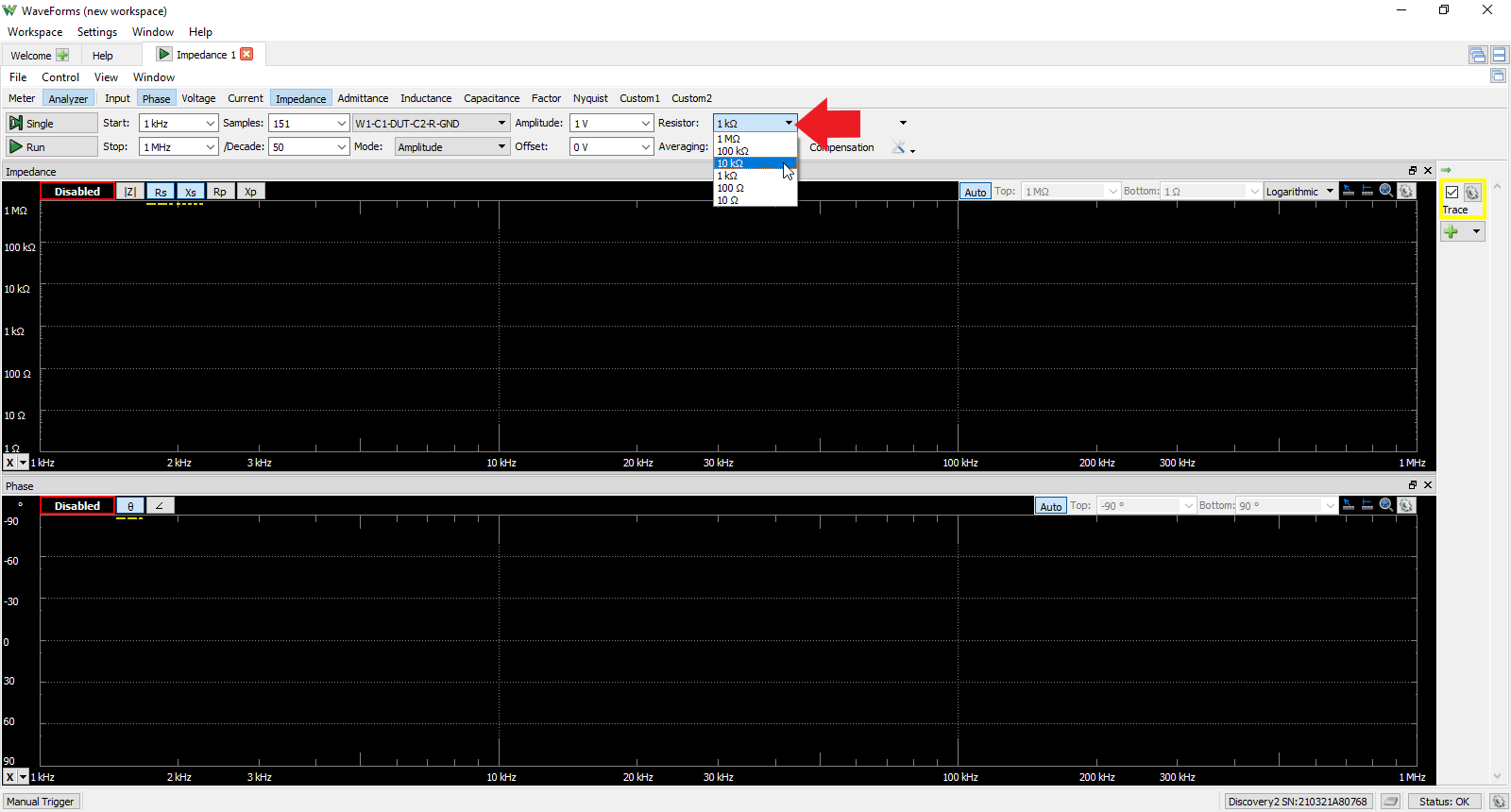Screen dimensions: 1511x812
Task: Switch to the Welcome tab
Action: (x=40, y=55)
